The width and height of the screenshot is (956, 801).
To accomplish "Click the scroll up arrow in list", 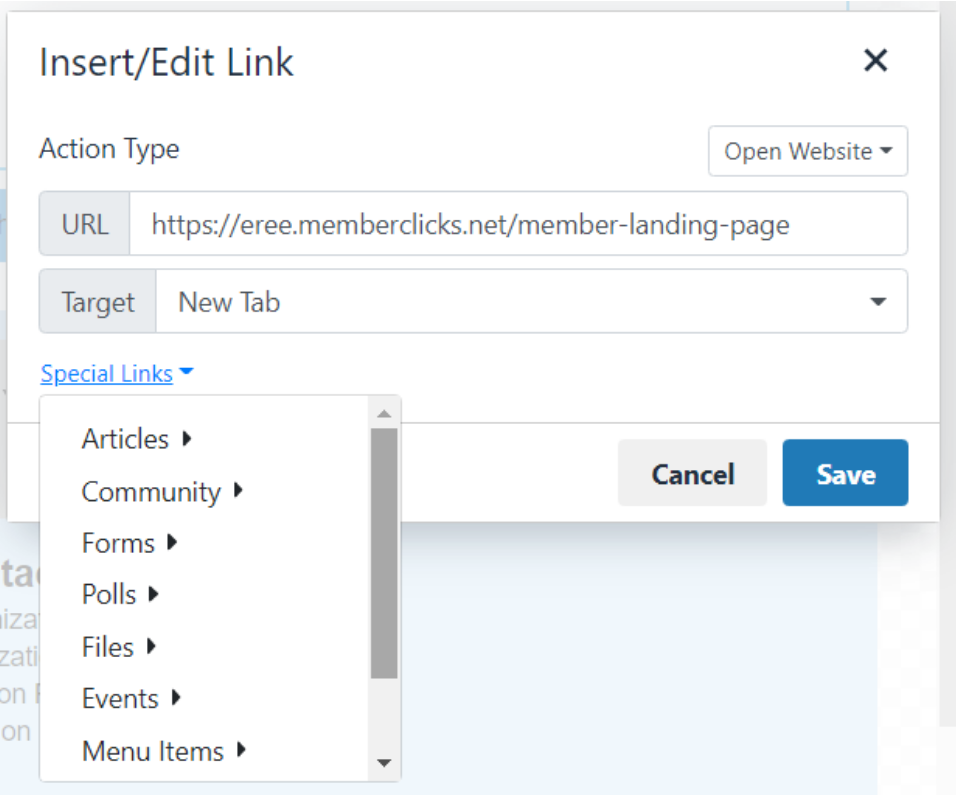I will (383, 412).
